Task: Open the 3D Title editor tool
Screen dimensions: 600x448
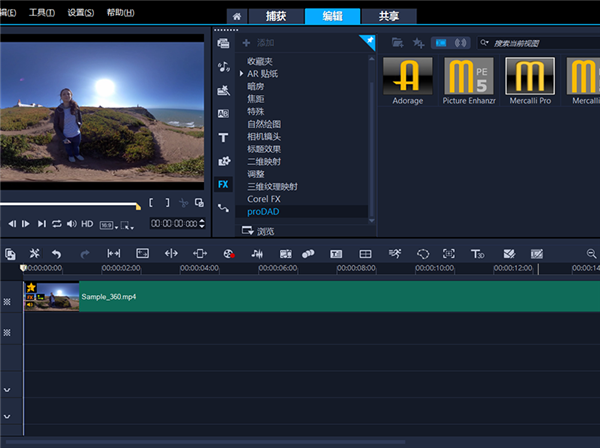Action: point(477,254)
